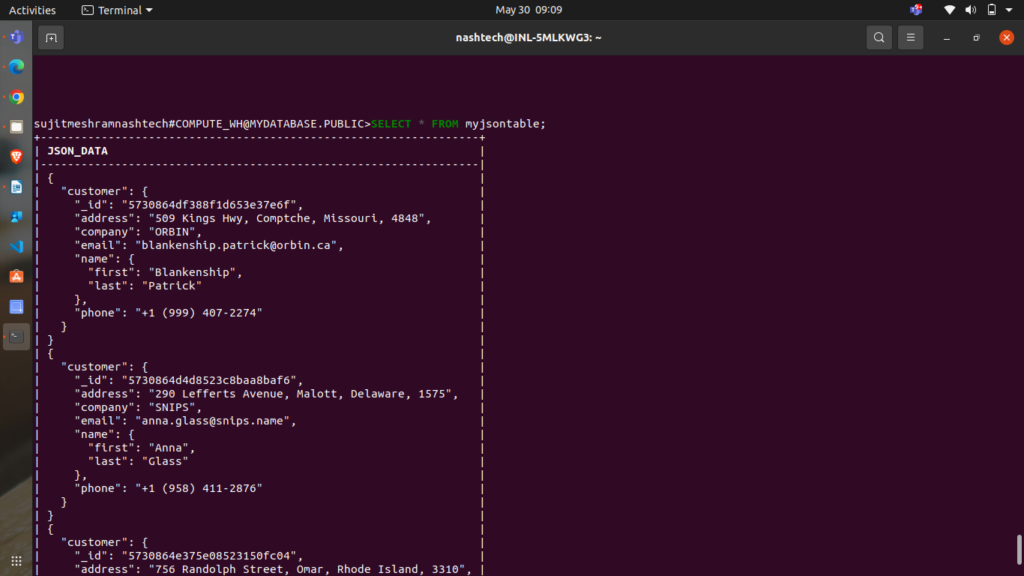
Task: Open the clock showing May 30 09:09
Action: click(x=528, y=10)
